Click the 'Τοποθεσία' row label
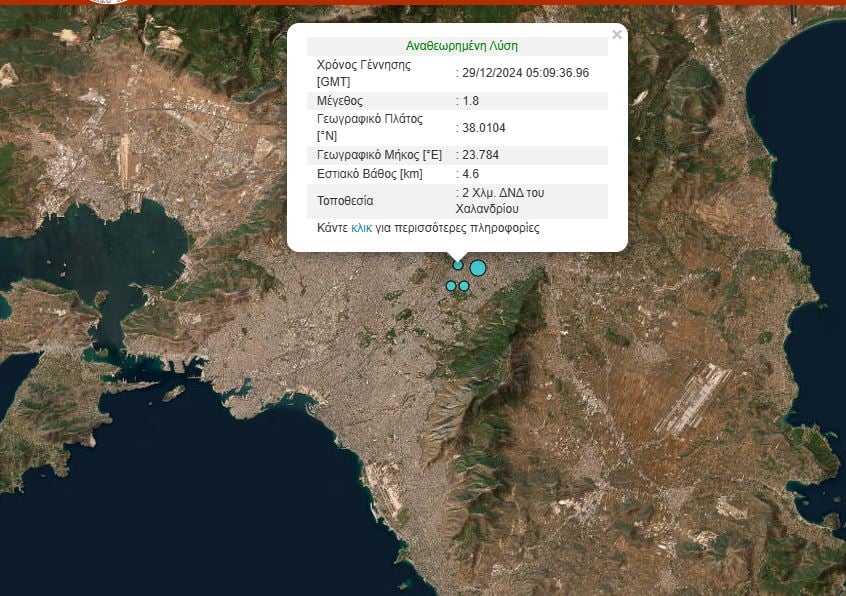 [x=345, y=201]
